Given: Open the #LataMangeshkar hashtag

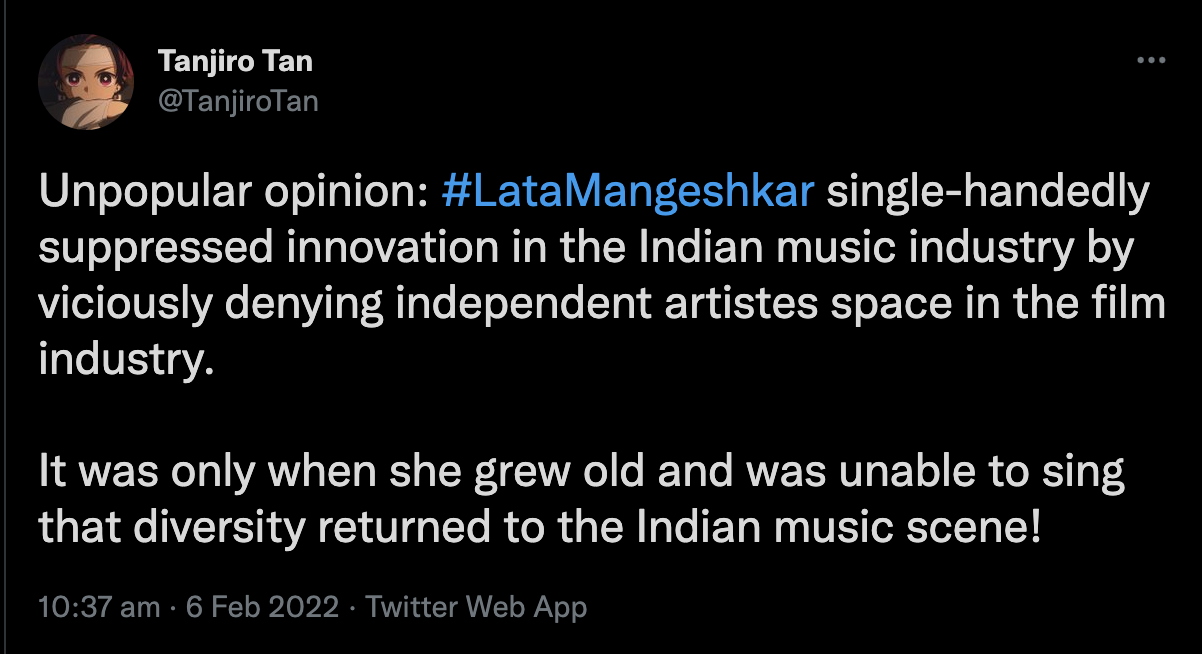Looking at the screenshot, I should 627,192.
